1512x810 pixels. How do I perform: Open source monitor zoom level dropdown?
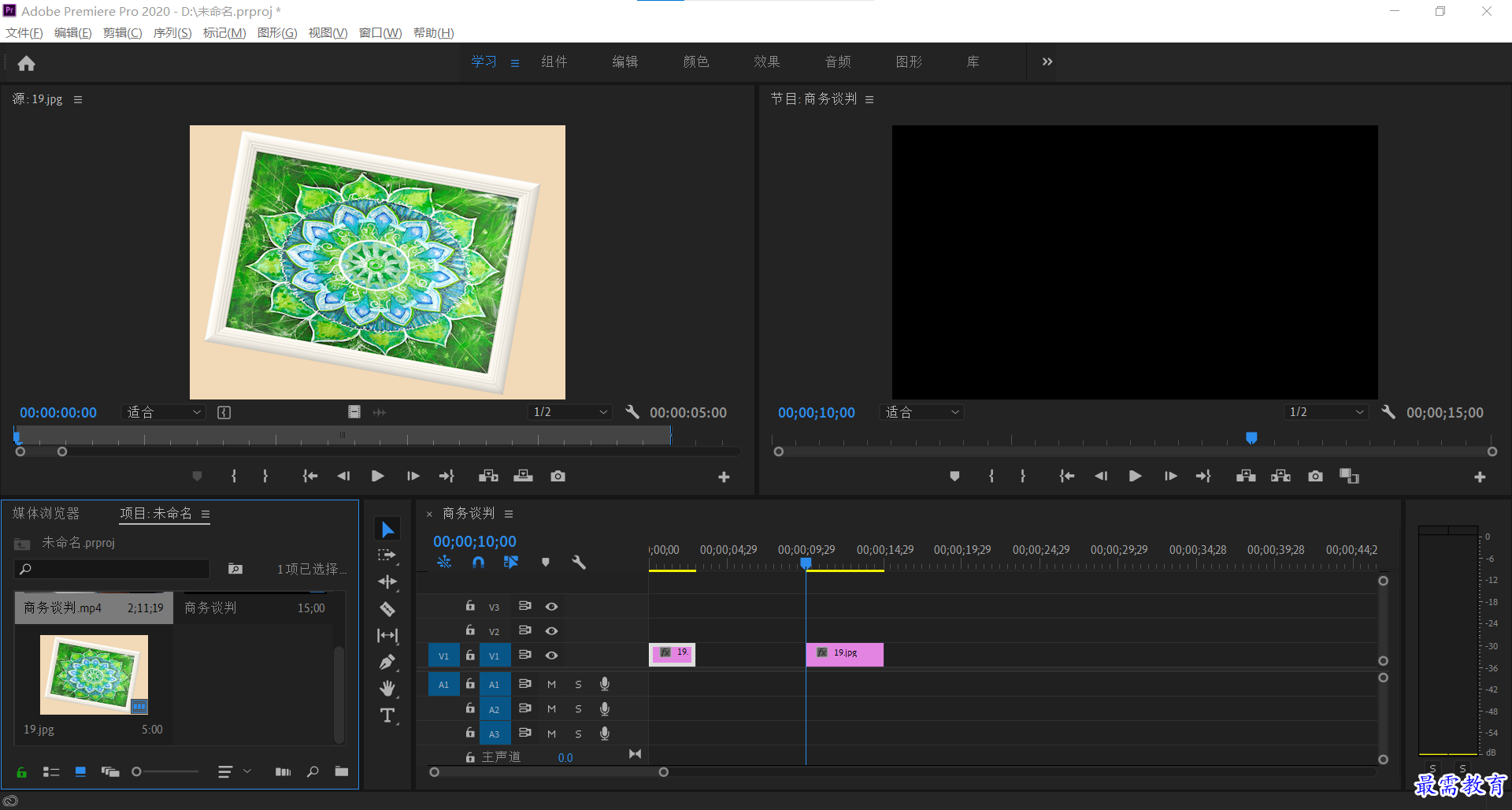[164, 412]
